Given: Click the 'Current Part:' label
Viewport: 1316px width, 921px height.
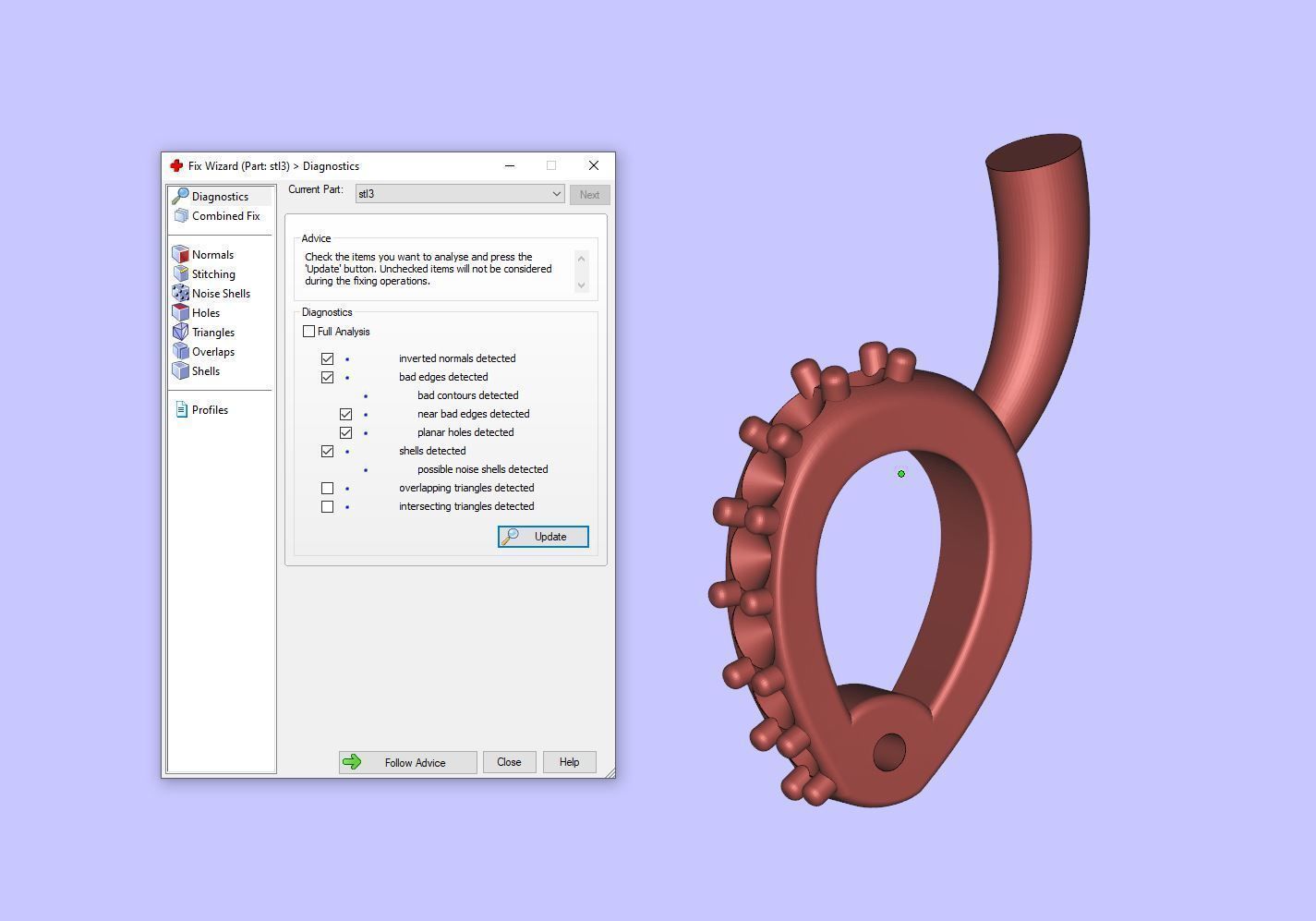Looking at the screenshot, I should [315, 189].
